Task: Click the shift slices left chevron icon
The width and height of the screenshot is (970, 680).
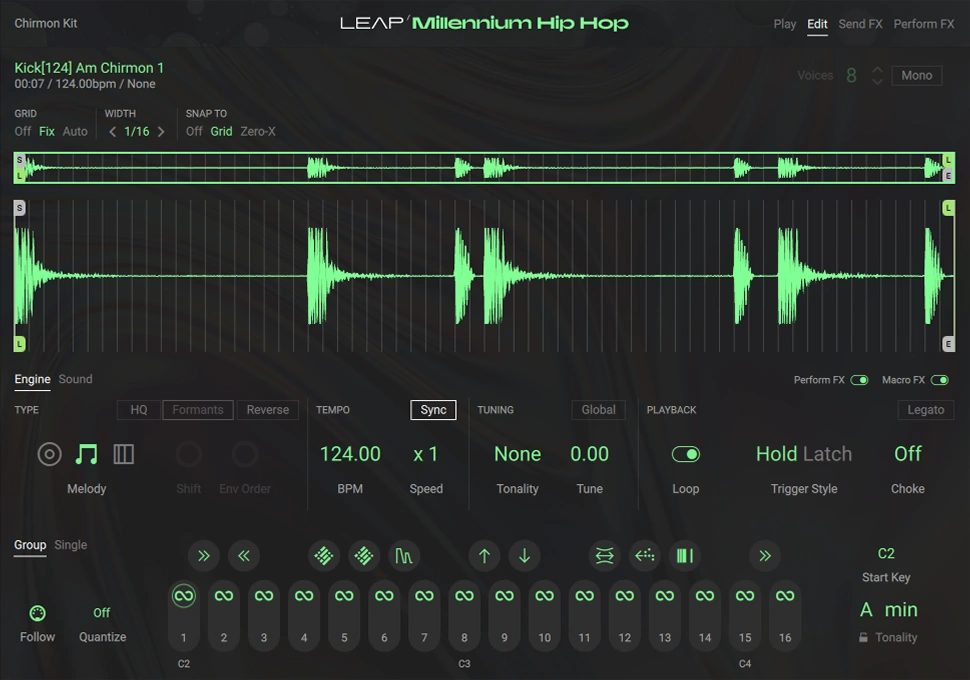Action: (x=244, y=556)
